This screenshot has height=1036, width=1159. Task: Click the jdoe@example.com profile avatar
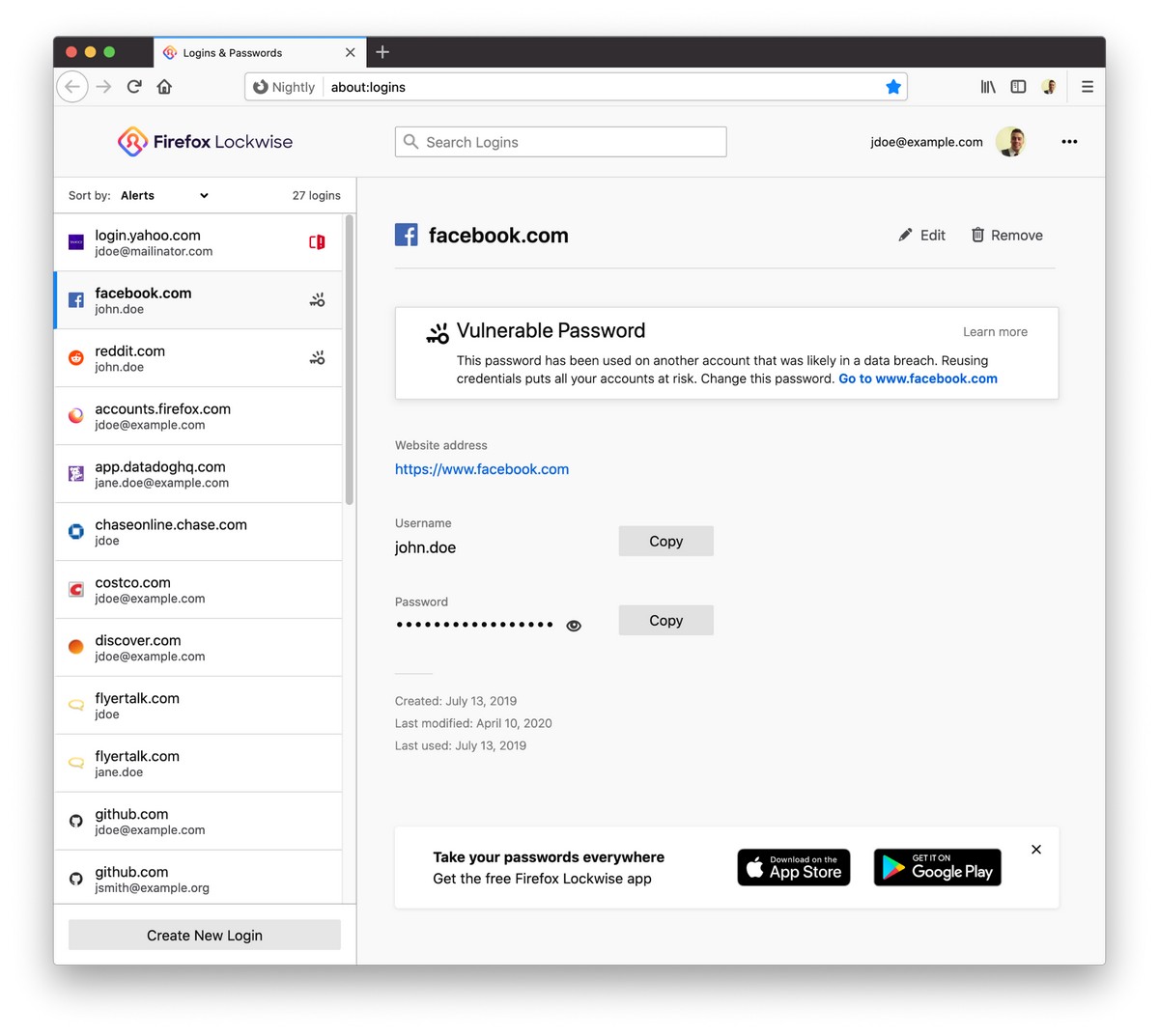(x=1010, y=142)
